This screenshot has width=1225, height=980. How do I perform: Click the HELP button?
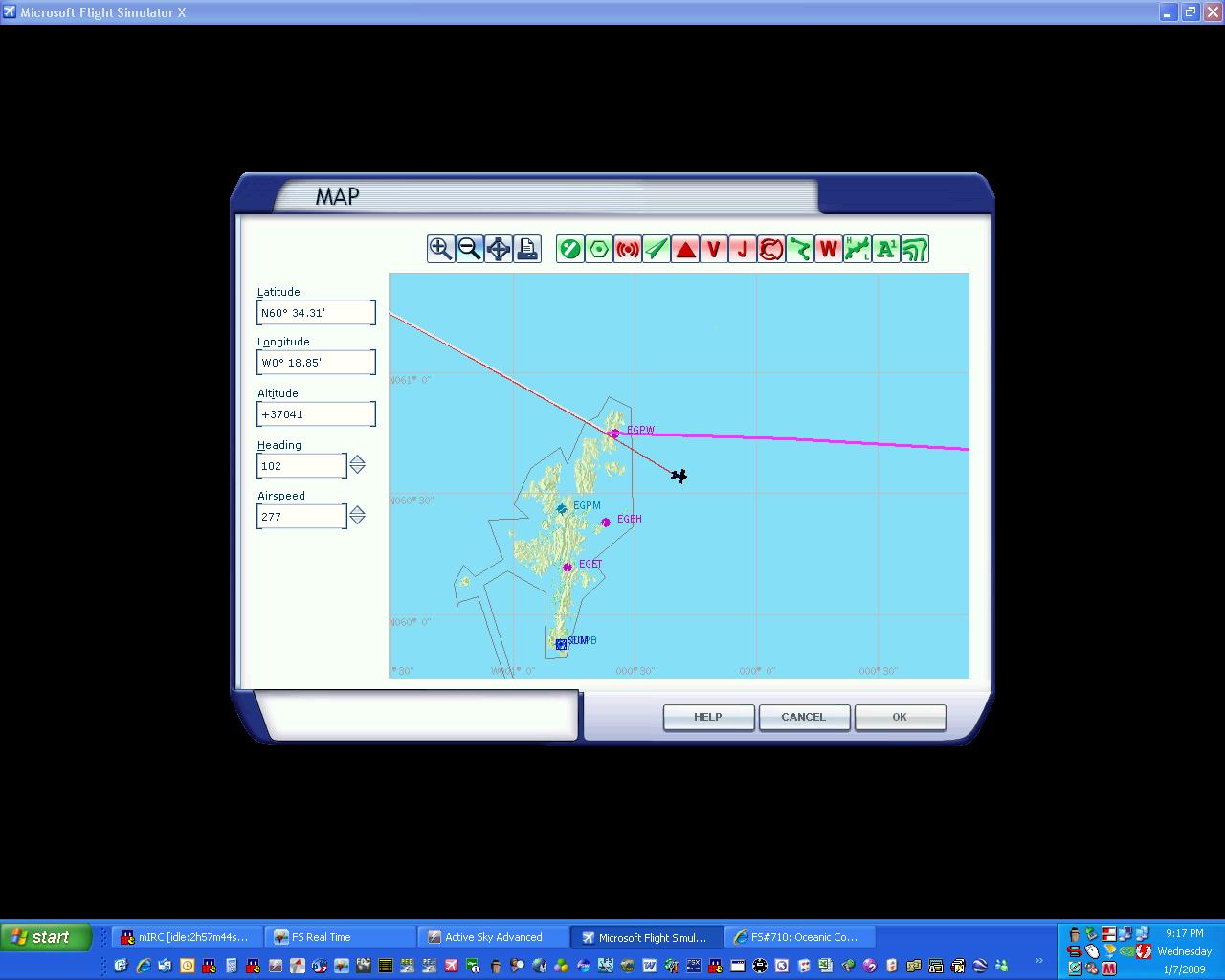pos(708,717)
